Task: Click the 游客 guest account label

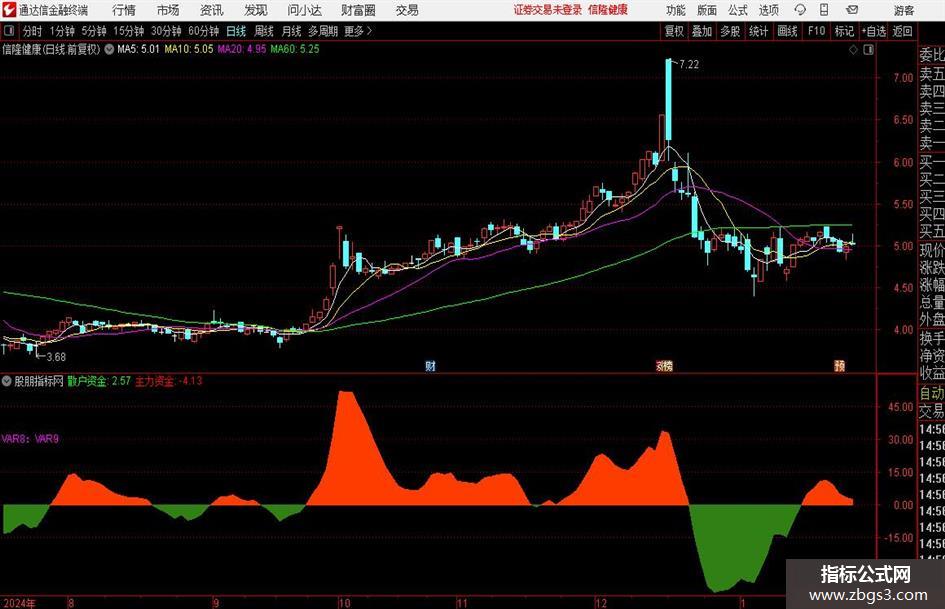Action: pyautogui.click(x=904, y=10)
